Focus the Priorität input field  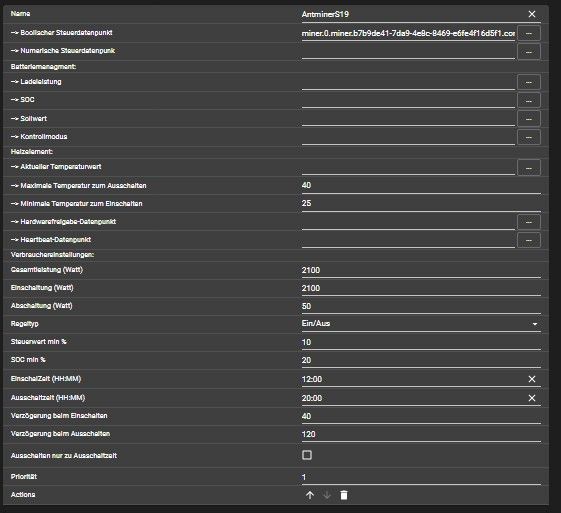point(421,477)
